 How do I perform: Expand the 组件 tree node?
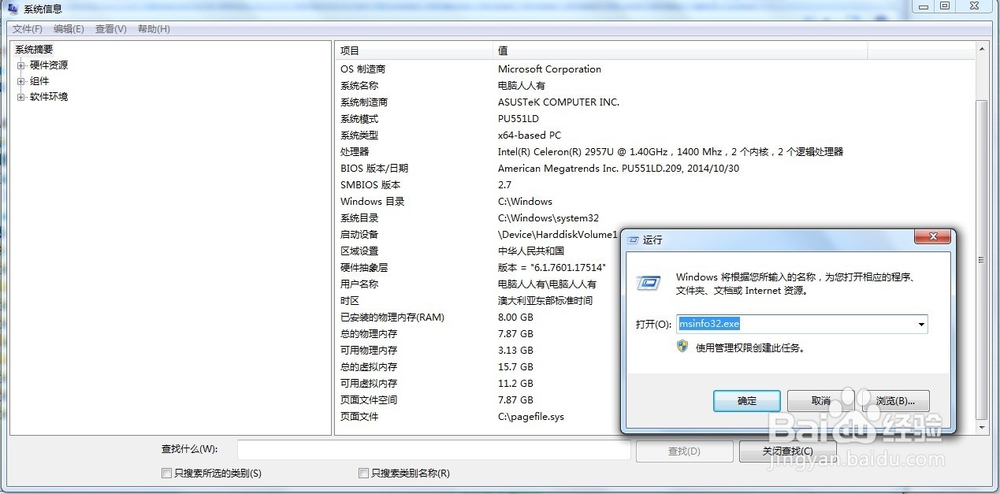[x=21, y=81]
